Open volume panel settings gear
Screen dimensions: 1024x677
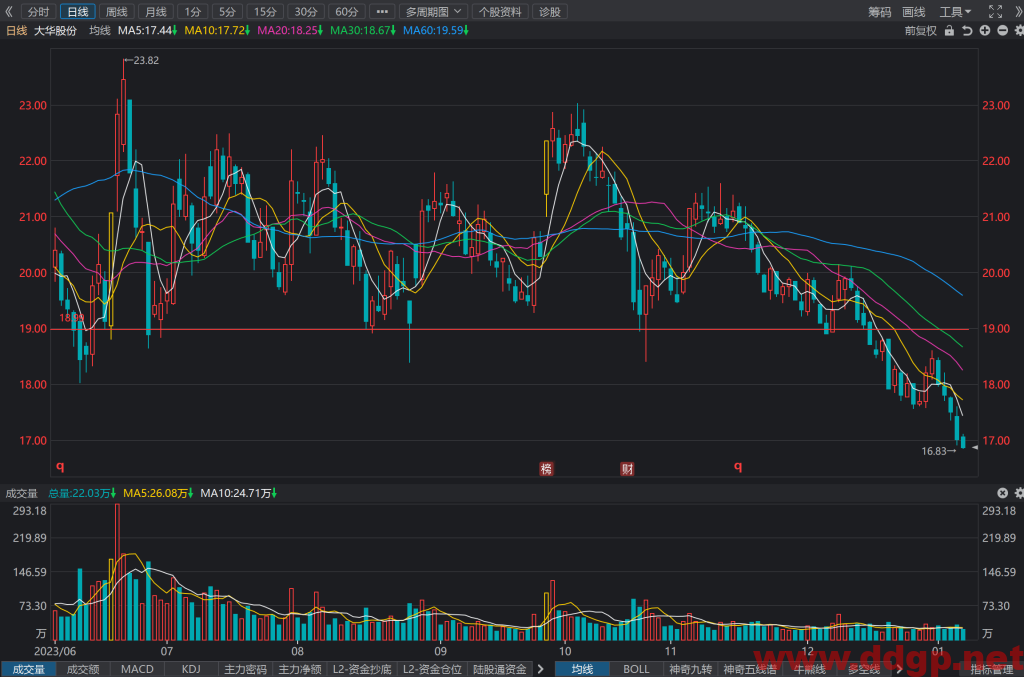click(x=1019, y=493)
